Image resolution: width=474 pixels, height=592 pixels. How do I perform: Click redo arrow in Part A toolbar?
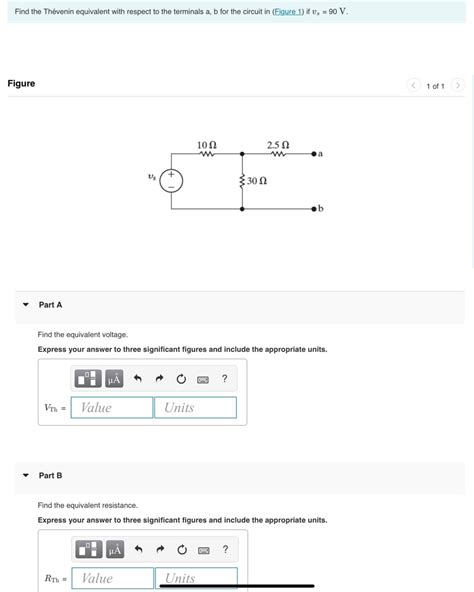click(159, 378)
